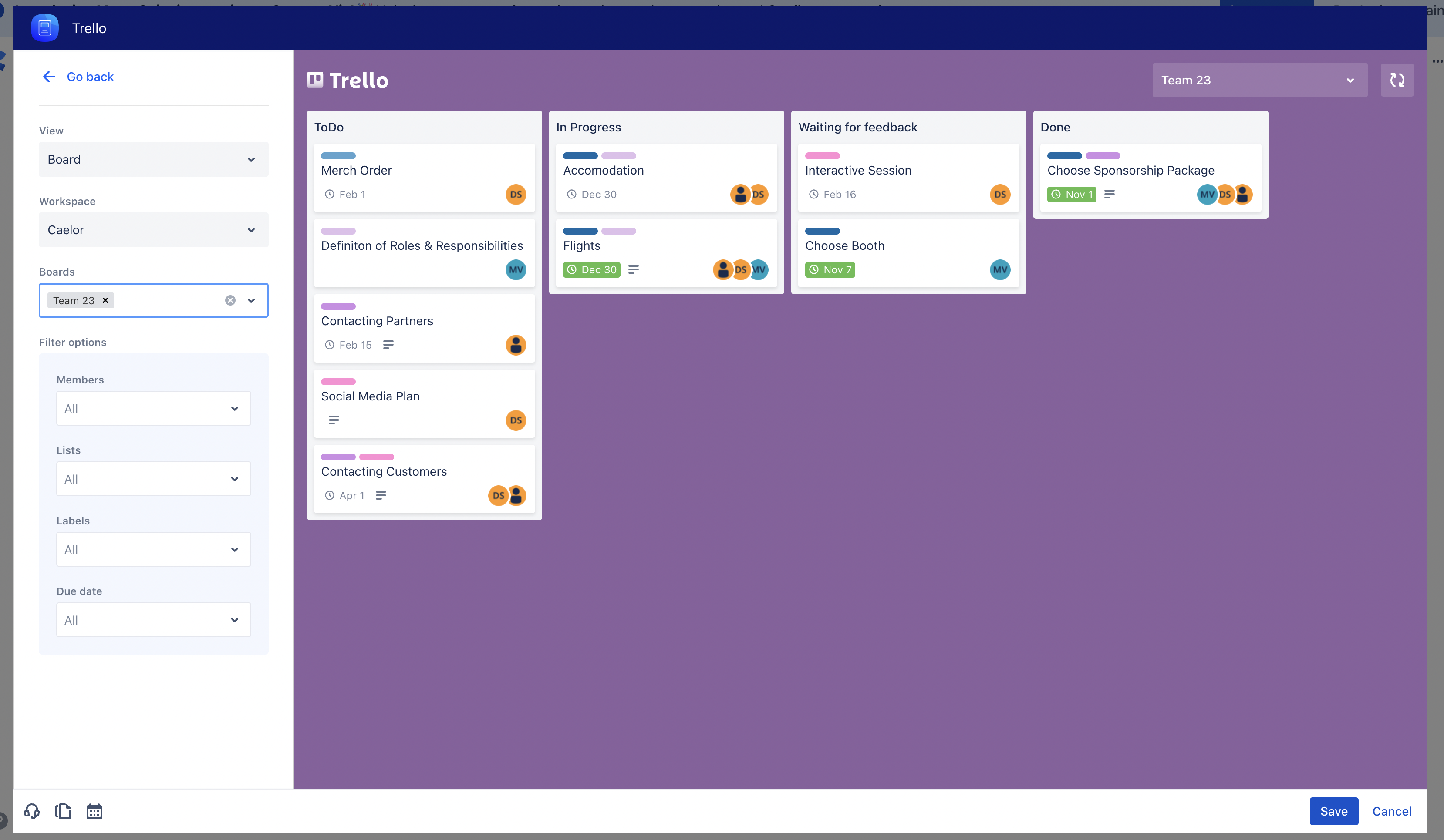Viewport: 1444px width, 840px height.
Task: Click the Nov 7 due badge on Choose Booth
Action: click(830, 270)
